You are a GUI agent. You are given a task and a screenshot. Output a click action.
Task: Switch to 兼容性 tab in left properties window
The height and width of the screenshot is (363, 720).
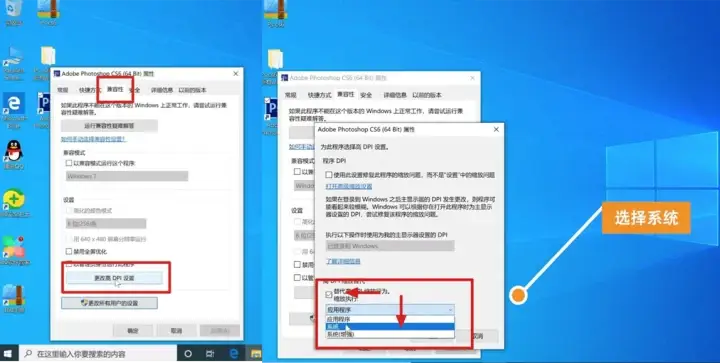point(115,89)
